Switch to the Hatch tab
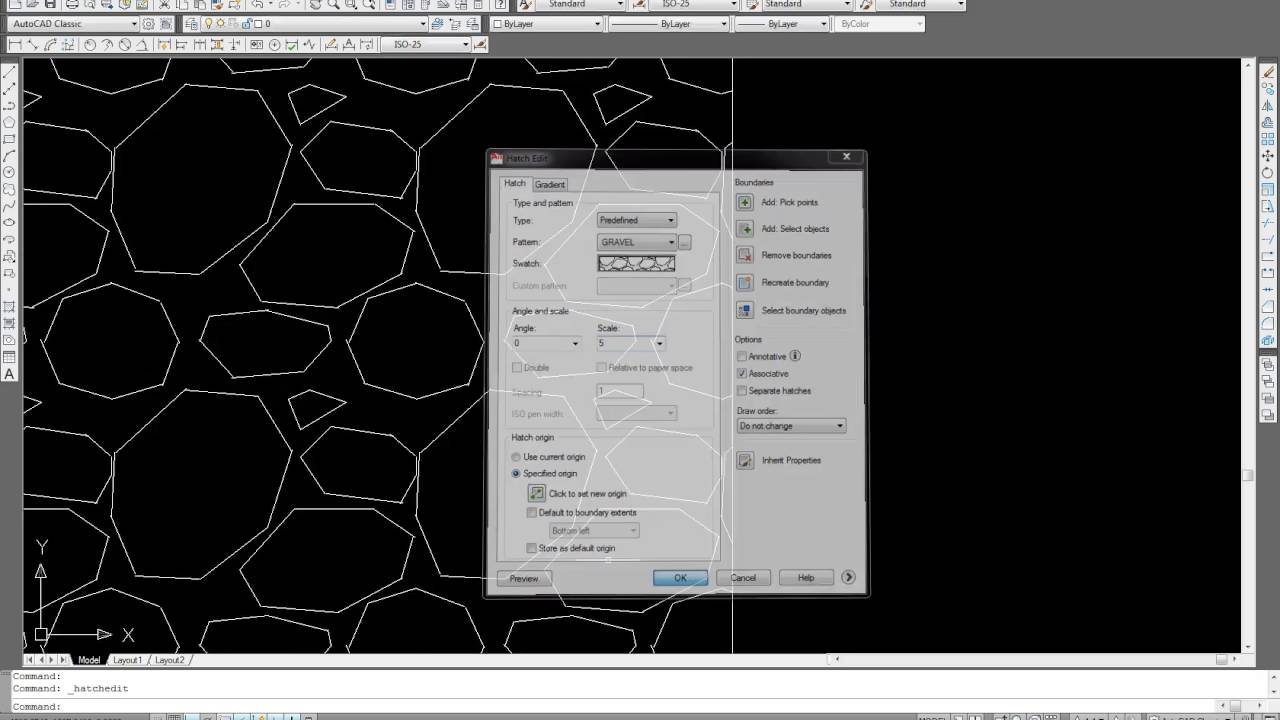This screenshot has width=1280, height=720. [514, 184]
